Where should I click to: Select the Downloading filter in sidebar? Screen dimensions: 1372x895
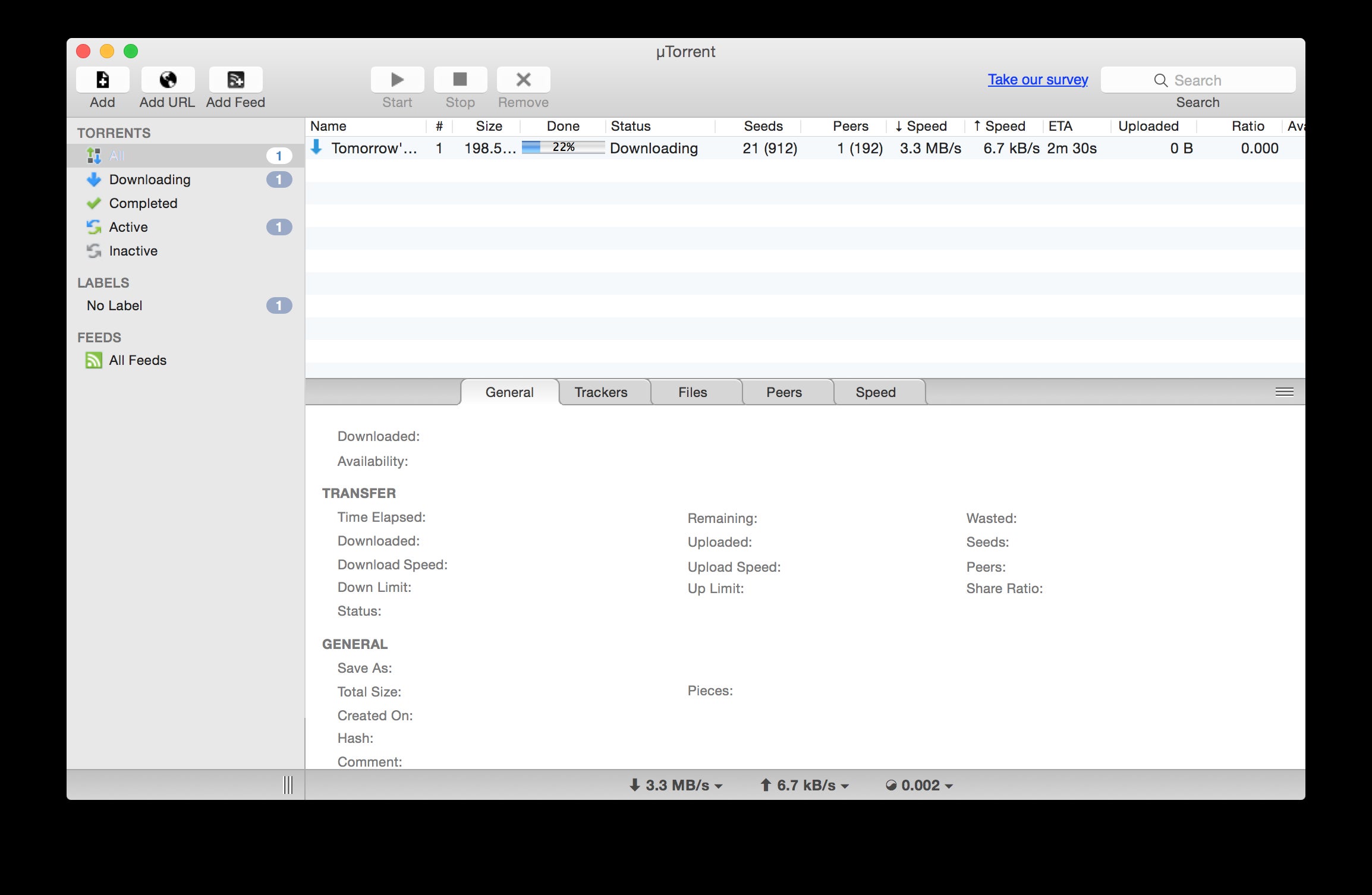pyautogui.click(x=149, y=178)
